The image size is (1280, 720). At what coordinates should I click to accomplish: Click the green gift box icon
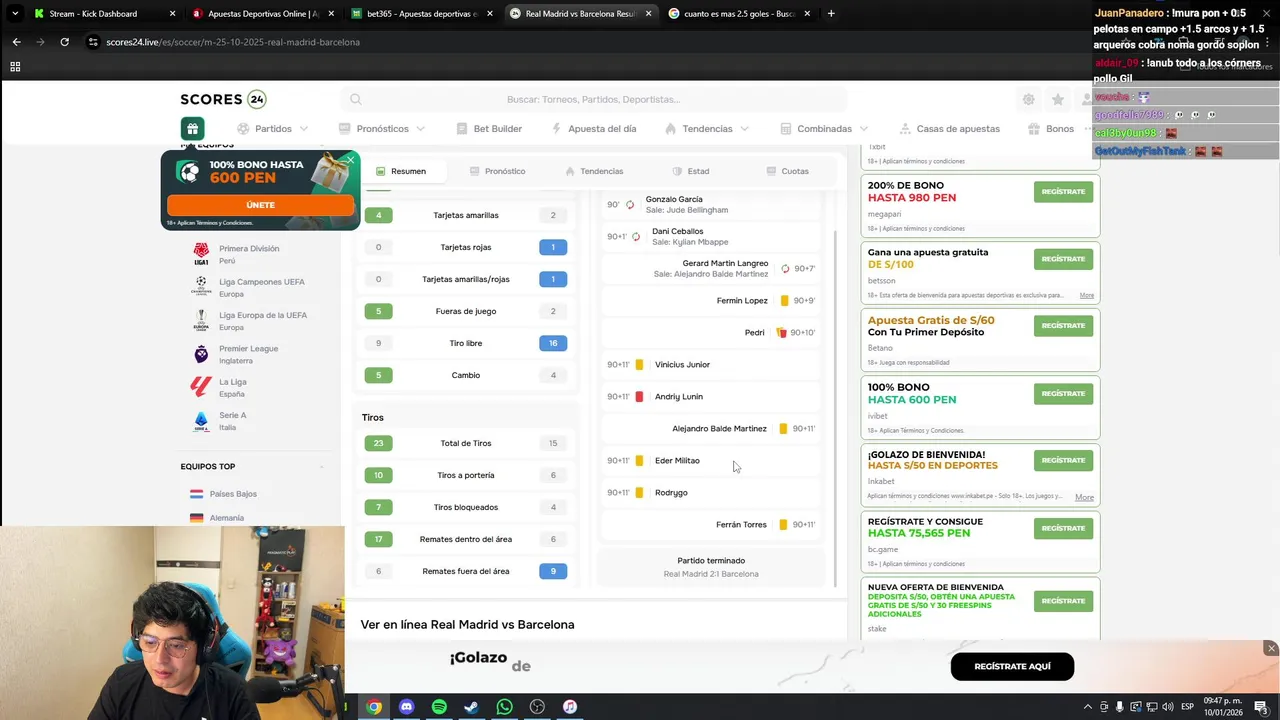192,128
